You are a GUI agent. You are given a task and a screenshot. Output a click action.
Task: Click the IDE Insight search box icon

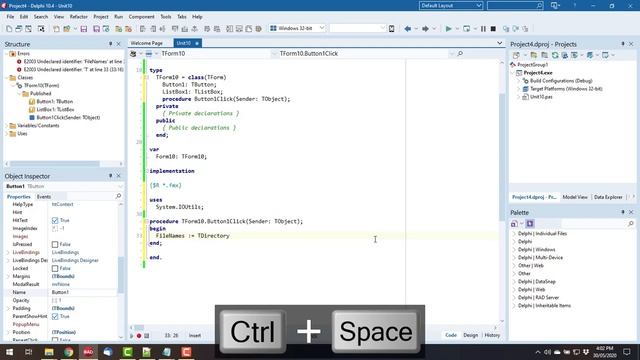click(539, 6)
